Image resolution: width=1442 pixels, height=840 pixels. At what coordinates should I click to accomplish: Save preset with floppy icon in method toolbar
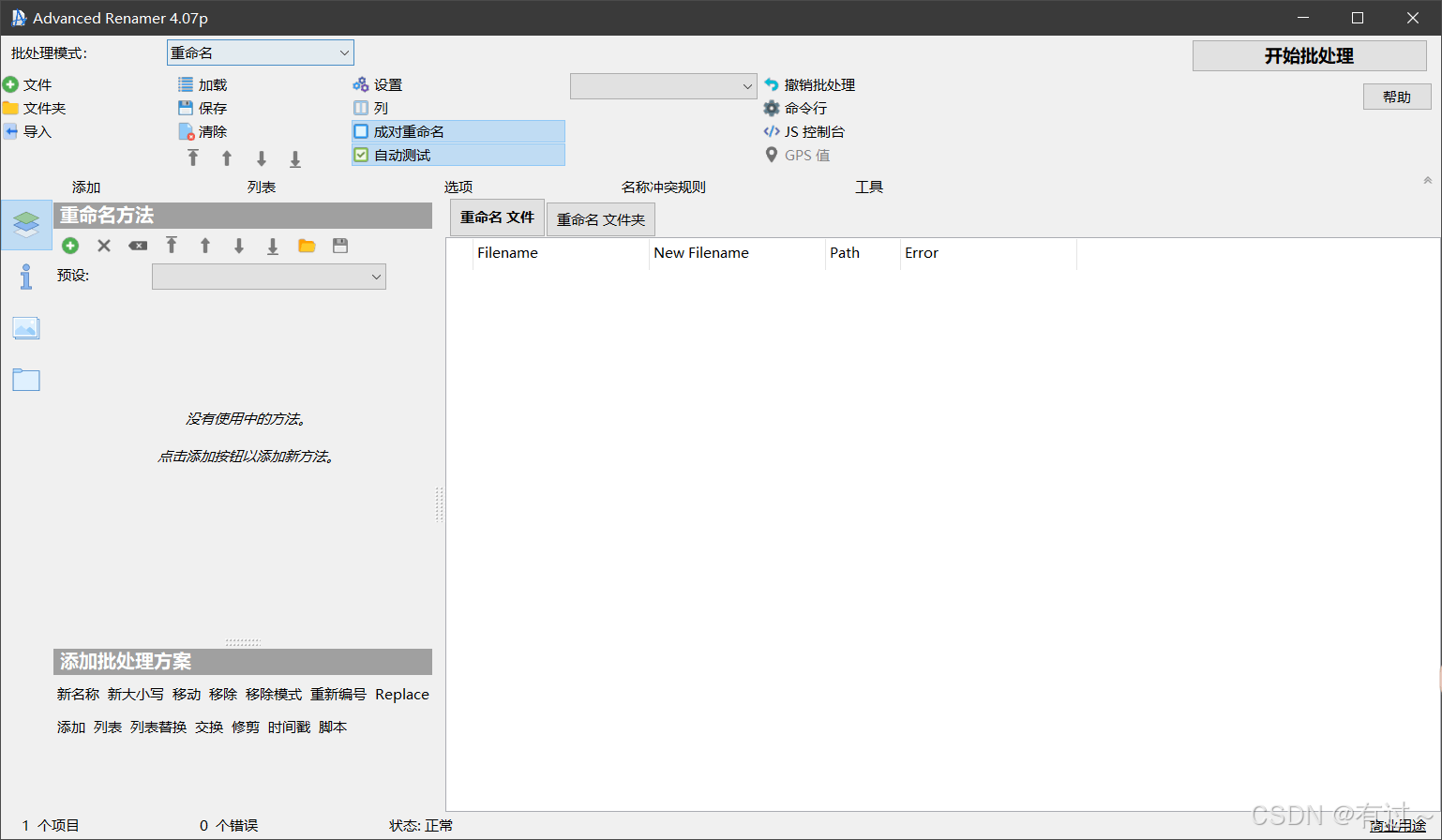click(x=340, y=246)
